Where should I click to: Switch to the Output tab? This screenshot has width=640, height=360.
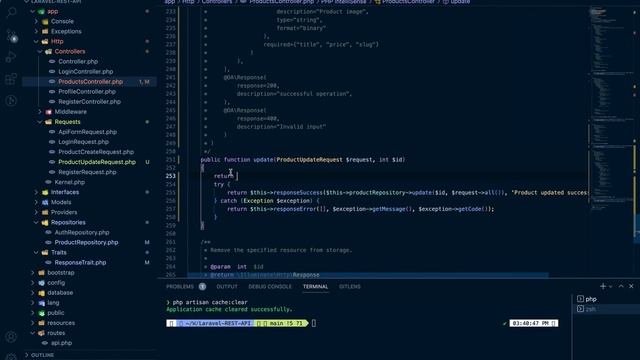click(x=227, y=287)
